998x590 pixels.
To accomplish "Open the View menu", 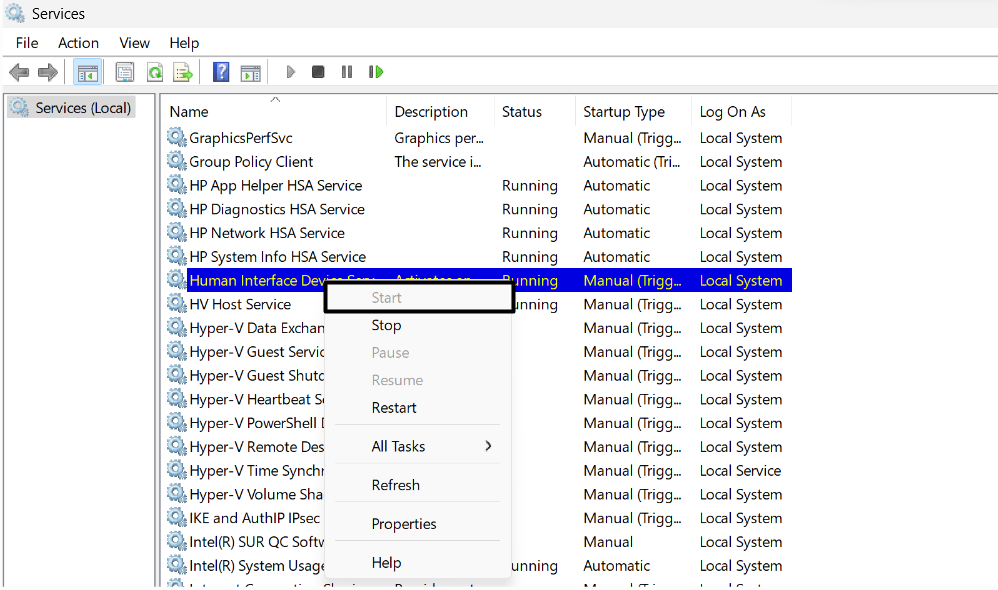I will (134, 43).
